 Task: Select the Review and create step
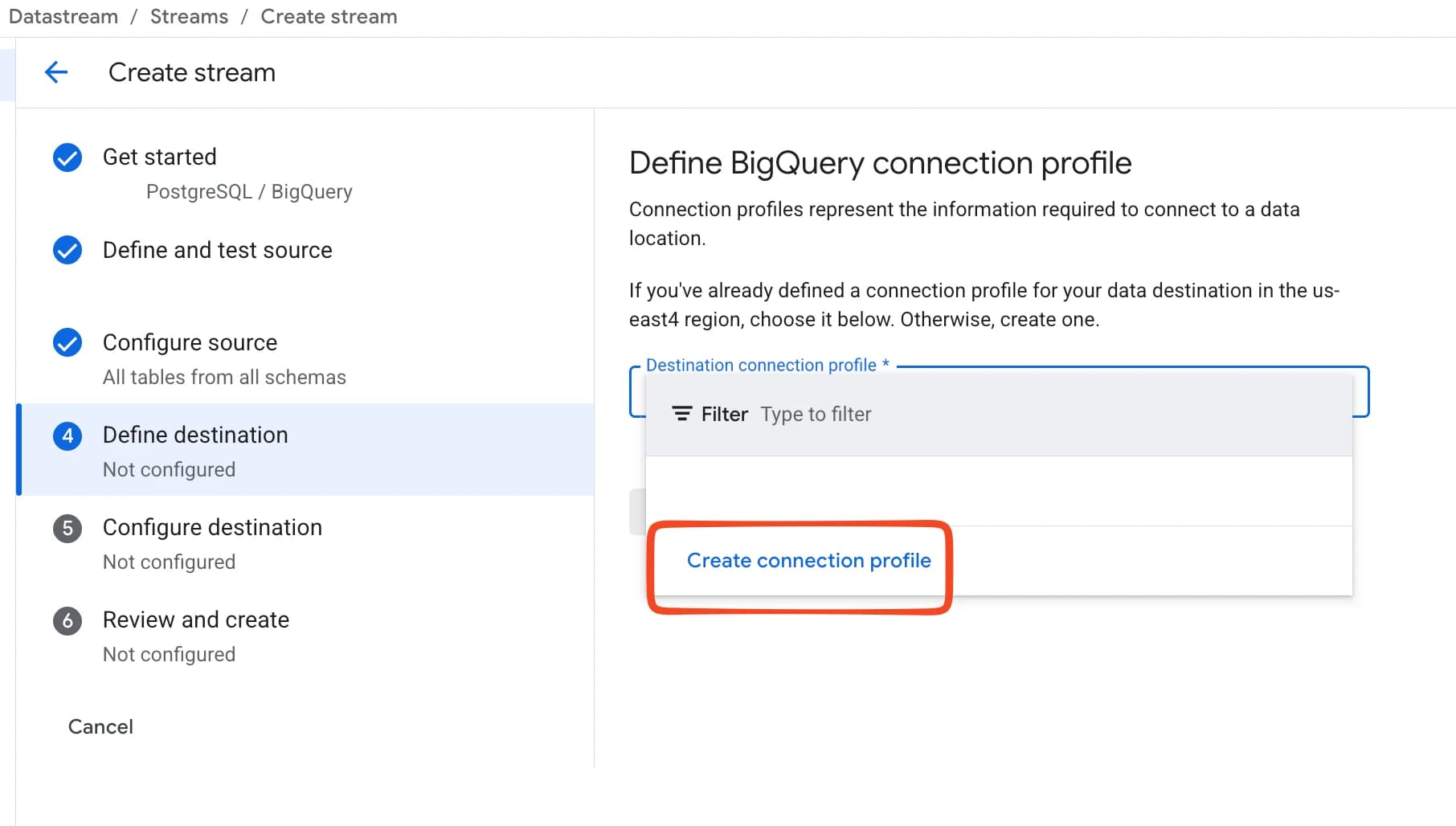[x=195, y=619]
